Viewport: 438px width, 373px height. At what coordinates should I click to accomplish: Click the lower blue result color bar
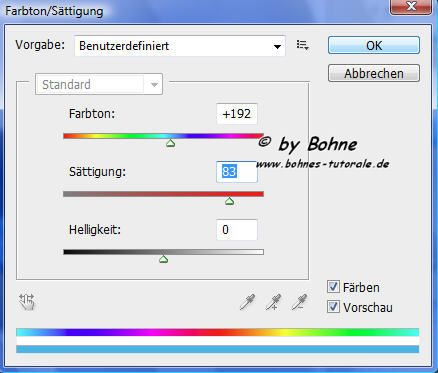point(217,349)
